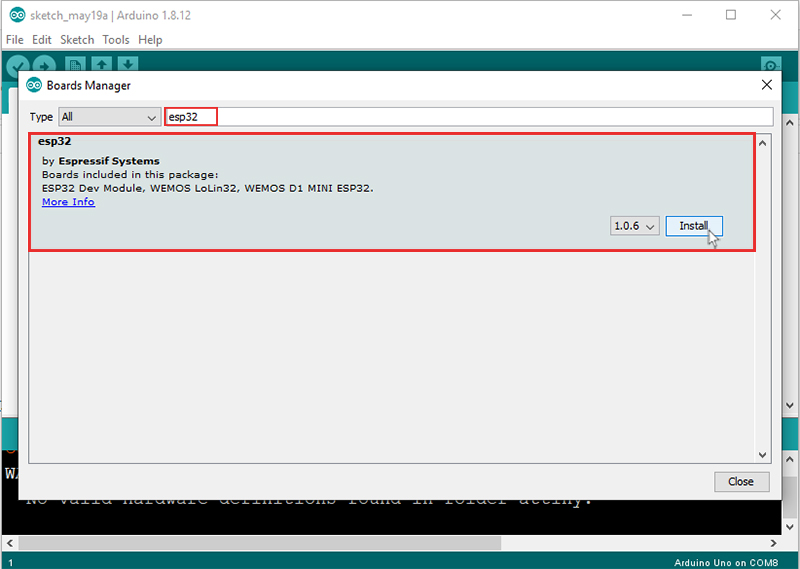This screenshot has height=569, width=800.
Task: Open the 1.0.6 version dropdown
Action: point(634,226)
